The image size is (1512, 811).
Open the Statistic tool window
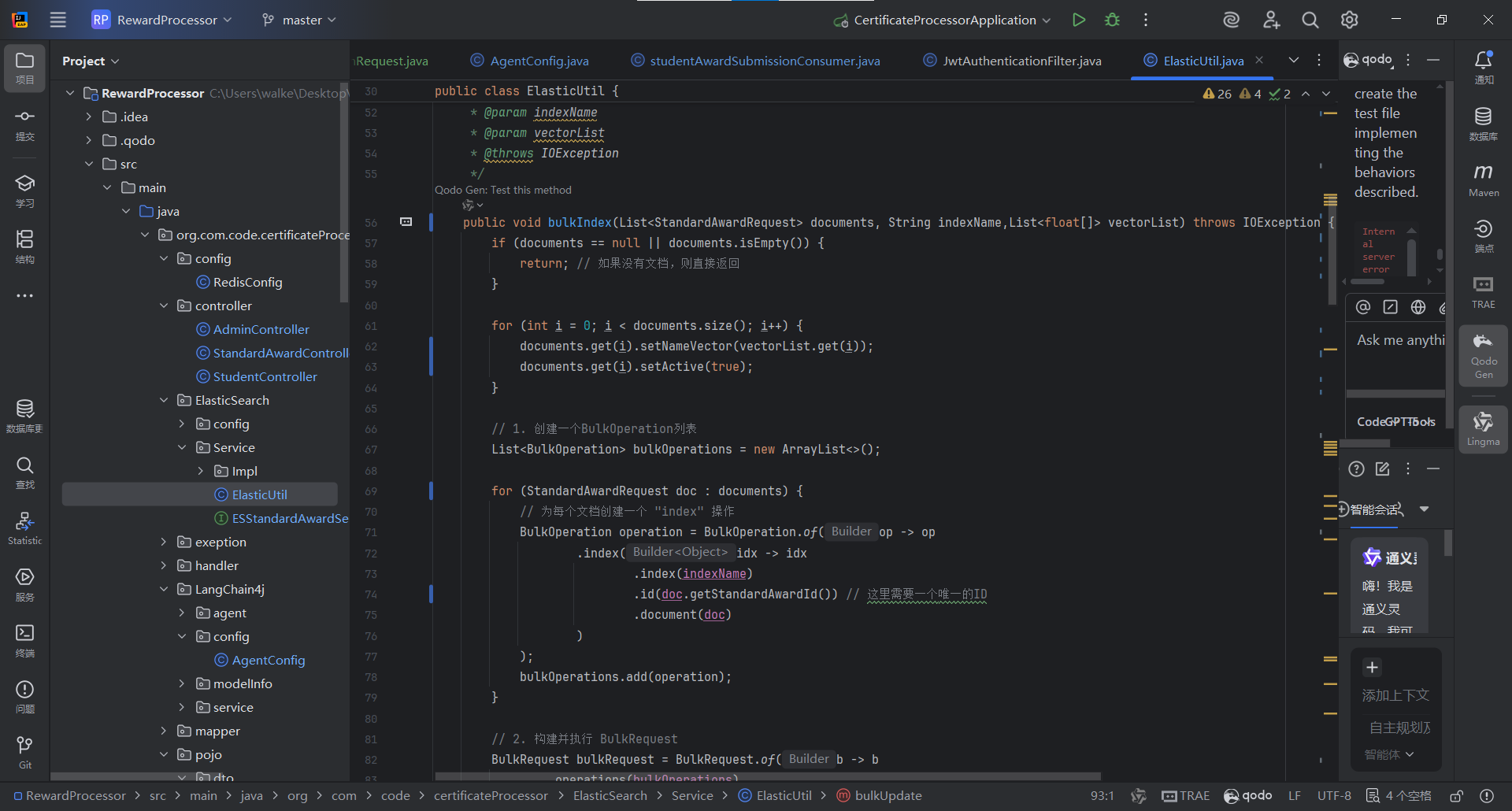24,528
